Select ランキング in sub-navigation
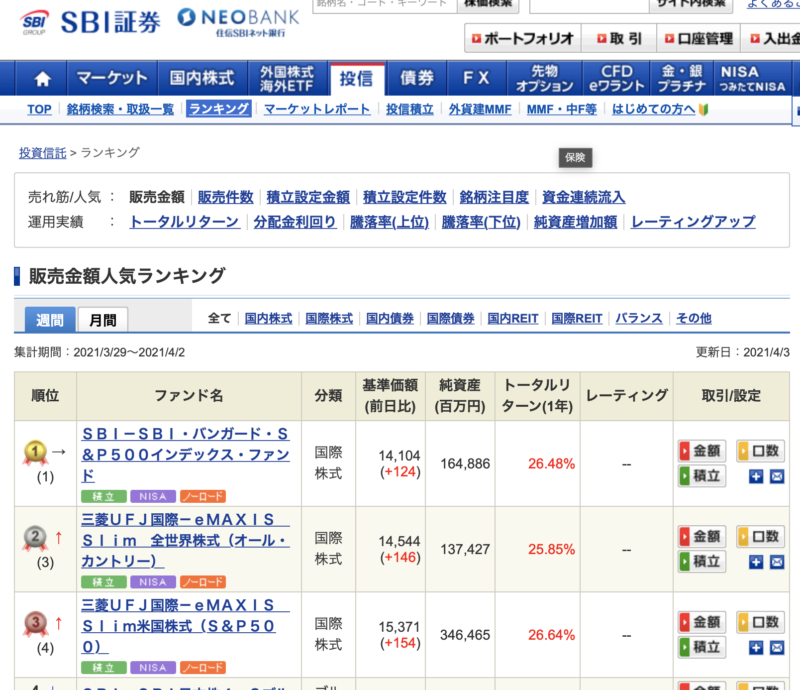800x690 pixels. [x=219, y=109]
